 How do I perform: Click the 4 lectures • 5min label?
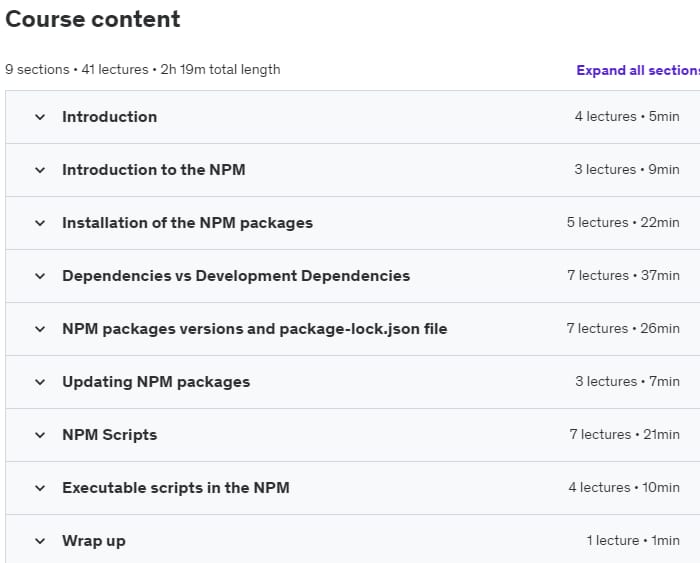[627, 117]
